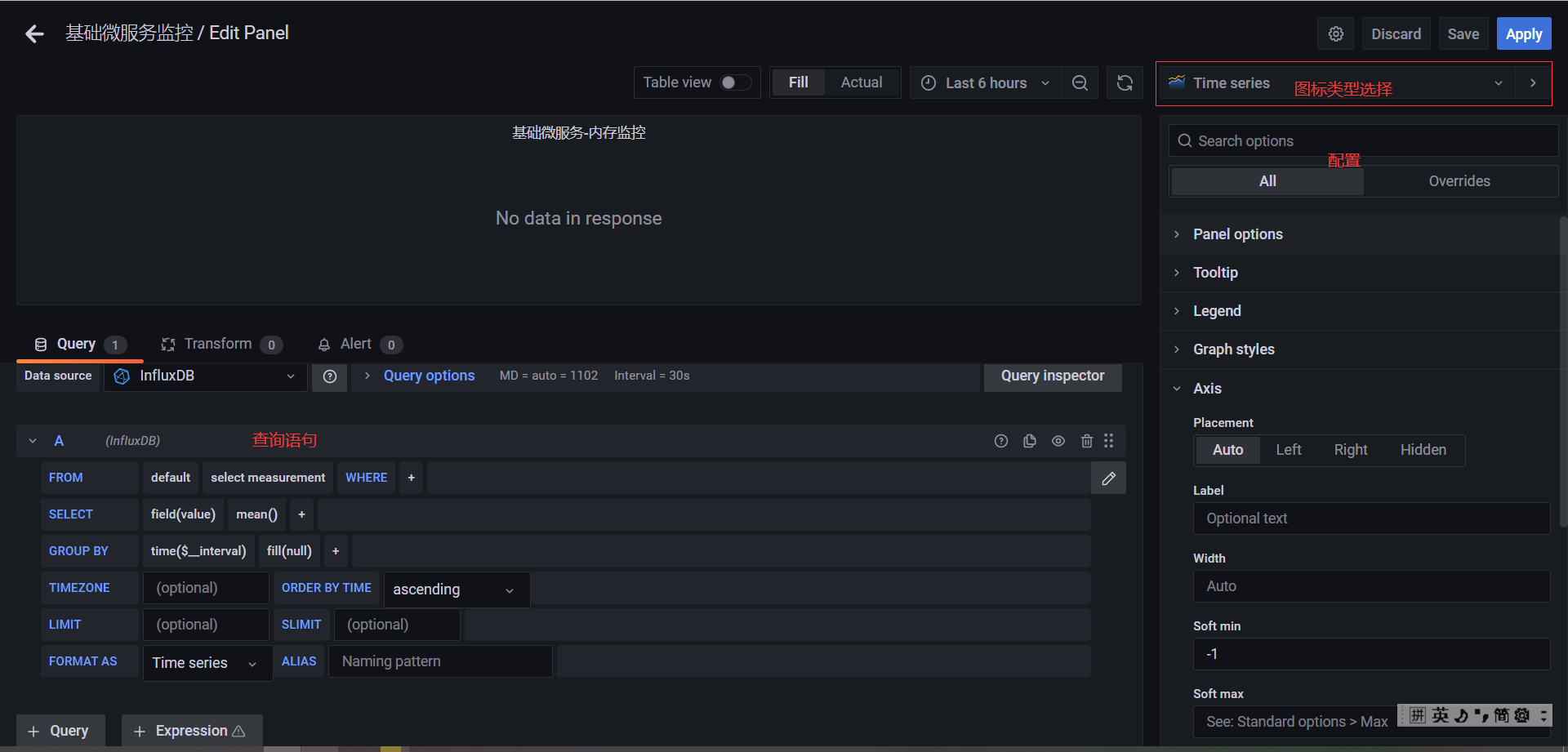1568x752 pixels.
Task: Open data source help icon
Action: (330, 376)
